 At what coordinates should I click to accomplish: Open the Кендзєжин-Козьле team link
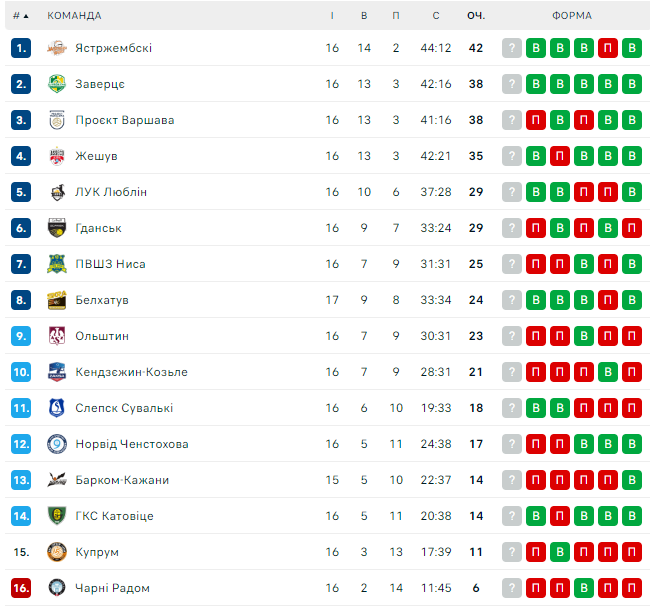pos(131,372)
